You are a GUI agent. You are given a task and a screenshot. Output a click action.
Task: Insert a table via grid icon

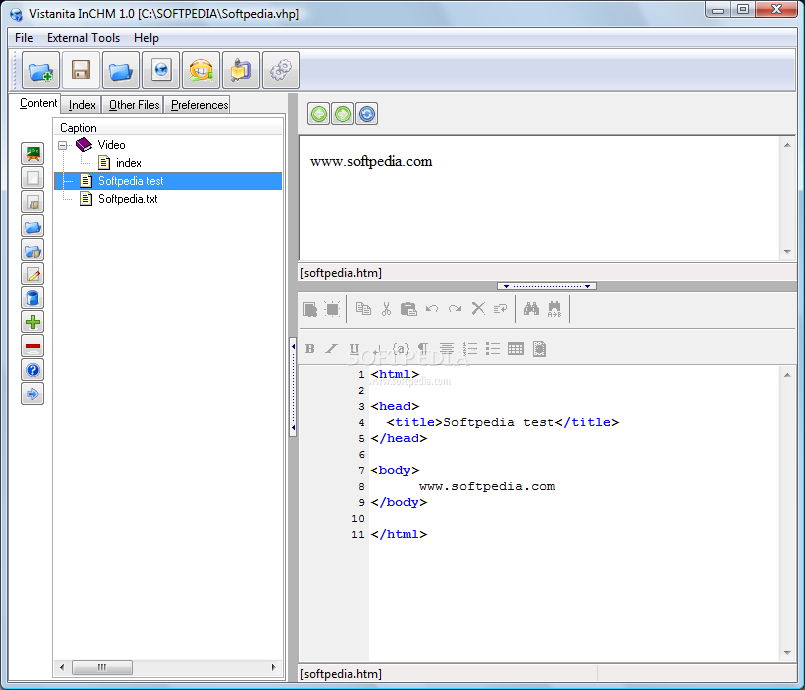516,349
